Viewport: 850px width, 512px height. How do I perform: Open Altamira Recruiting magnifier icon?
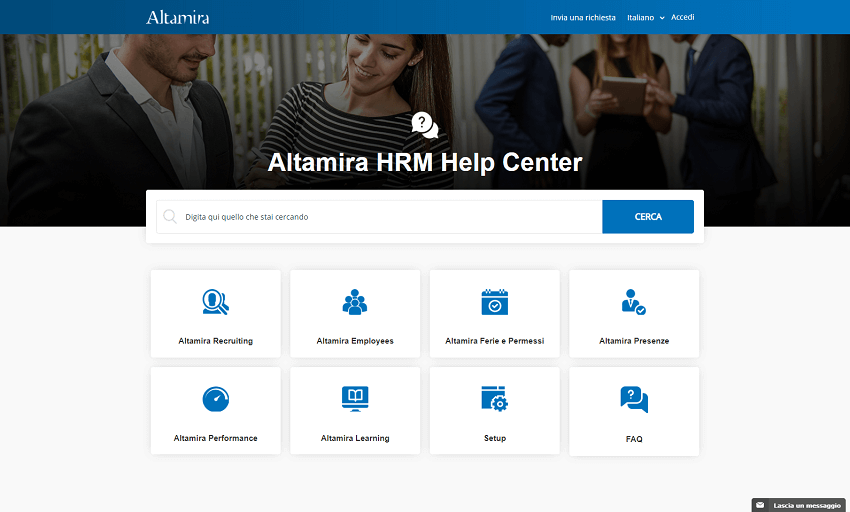click(215, 302)
